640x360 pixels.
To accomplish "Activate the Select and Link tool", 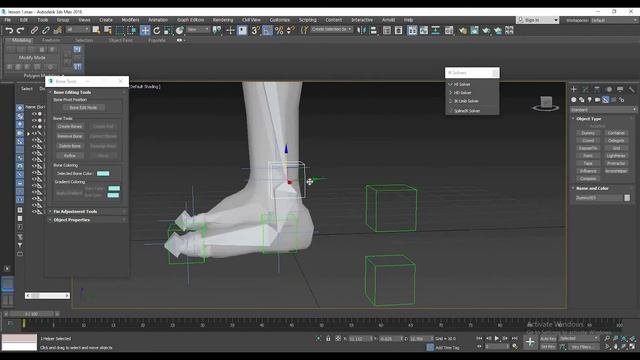I will point(34,30).
